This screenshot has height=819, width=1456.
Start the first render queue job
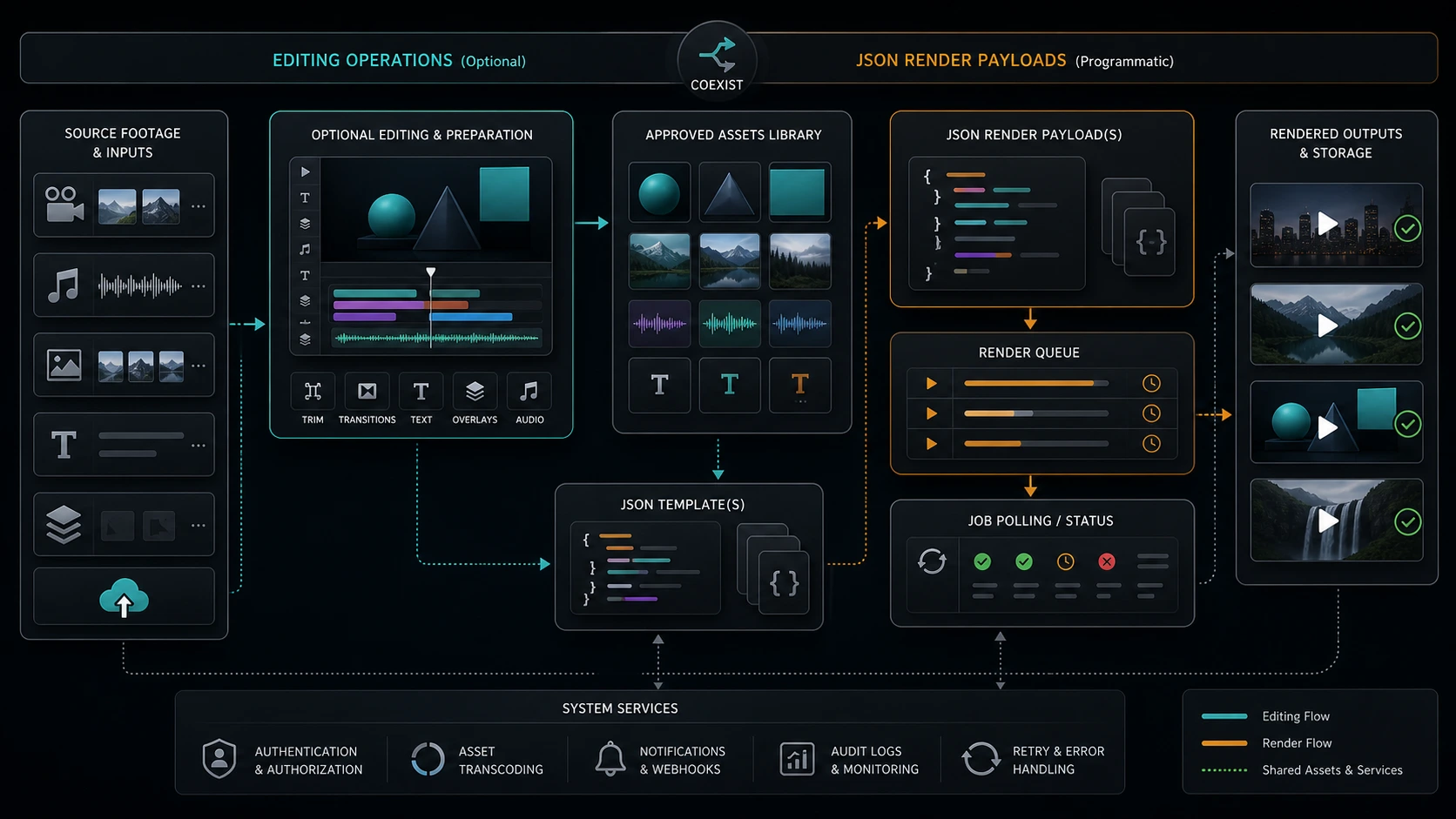[931, 383]
